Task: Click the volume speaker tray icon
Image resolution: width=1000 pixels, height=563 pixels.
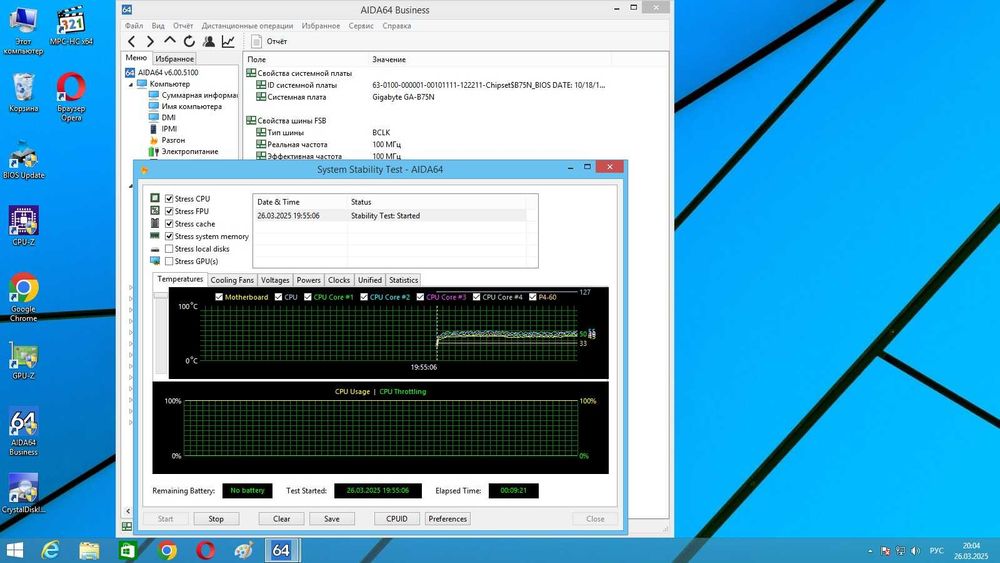Action: [915, 551]
